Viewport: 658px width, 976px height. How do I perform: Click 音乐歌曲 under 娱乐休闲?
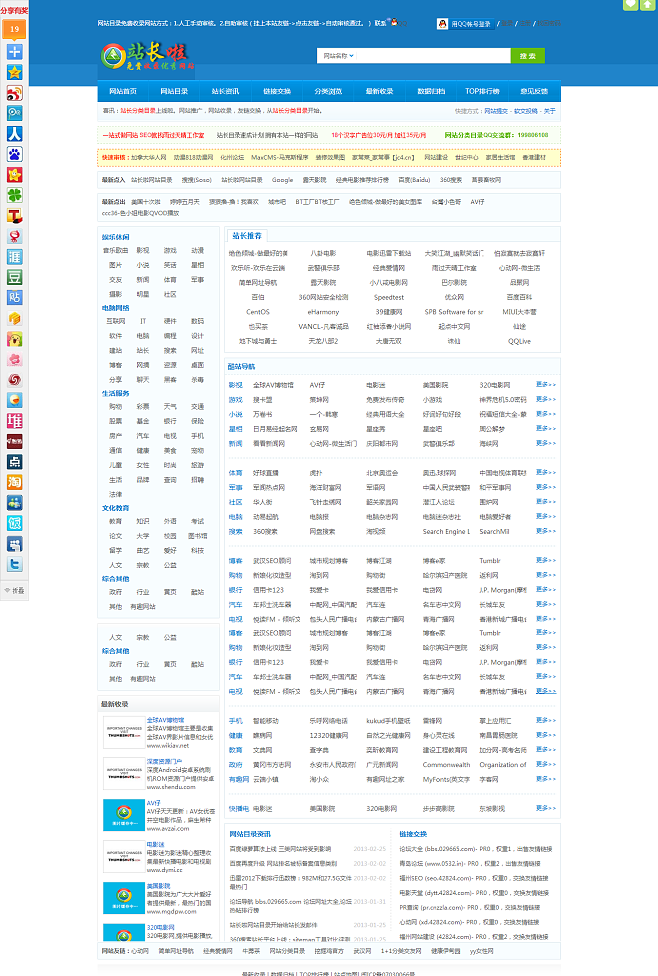click(x=115, y=250)
